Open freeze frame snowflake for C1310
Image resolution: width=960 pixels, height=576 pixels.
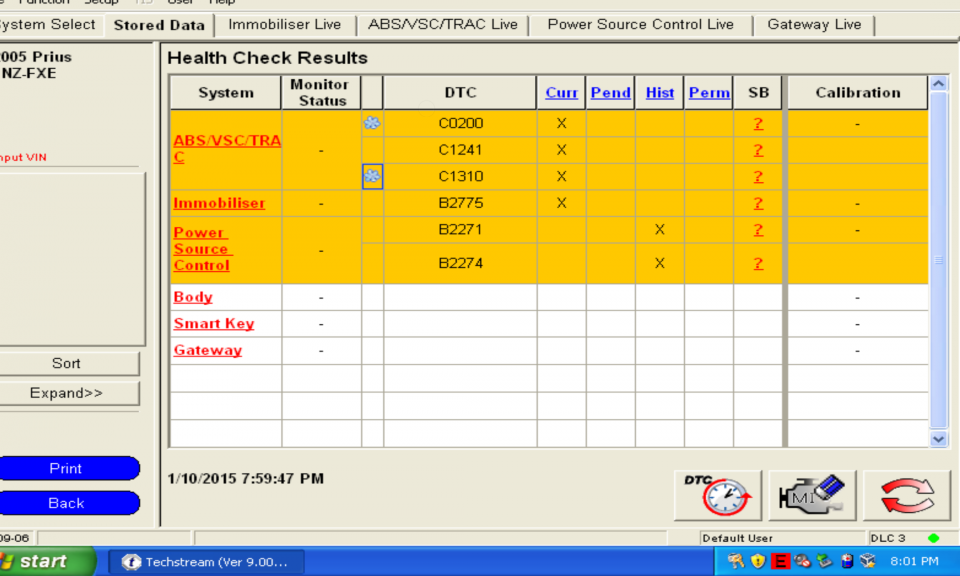click(x=372, y=176)
